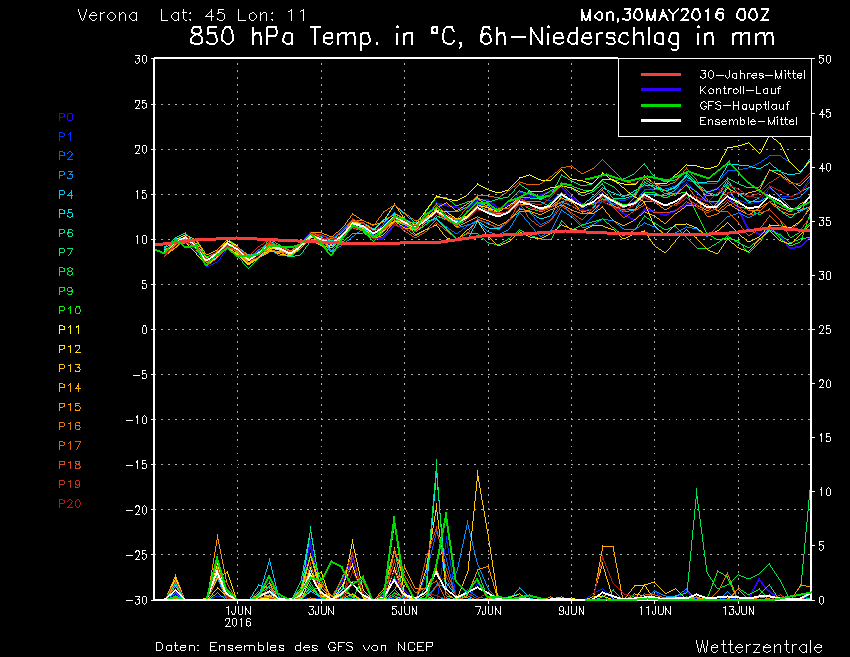Click the 1JUN 2016 date axis label

coord(238,616)
